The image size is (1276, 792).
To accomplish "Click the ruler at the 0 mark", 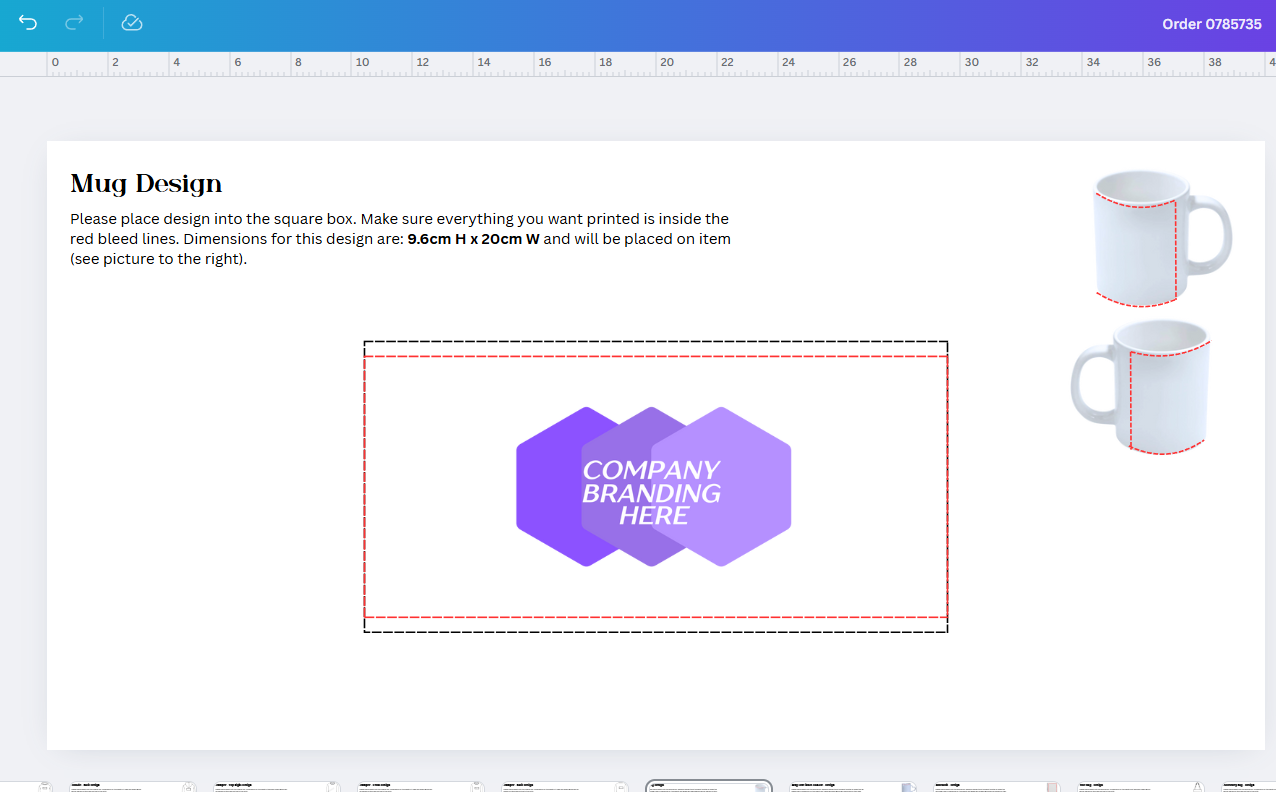I will pyautogui.click(x=55, y=63).
